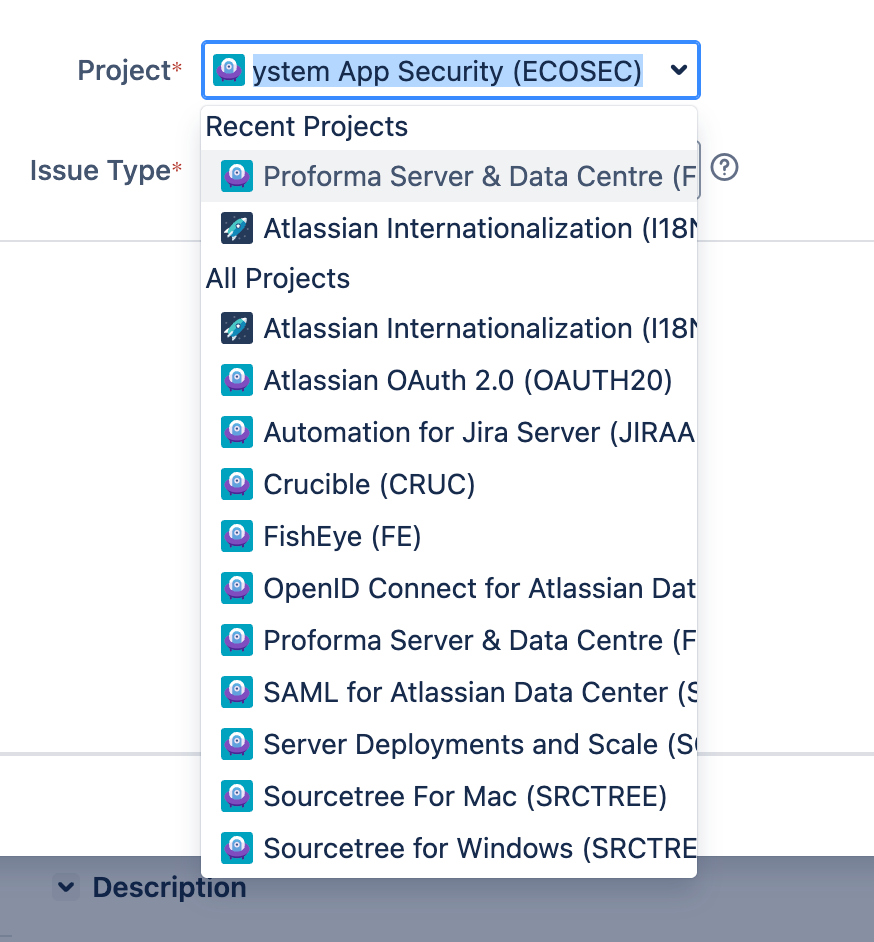Select Sourcetree For Mac (SRCTREE) project
This screenshot has width=874, height=942.
tap(449, 796)
